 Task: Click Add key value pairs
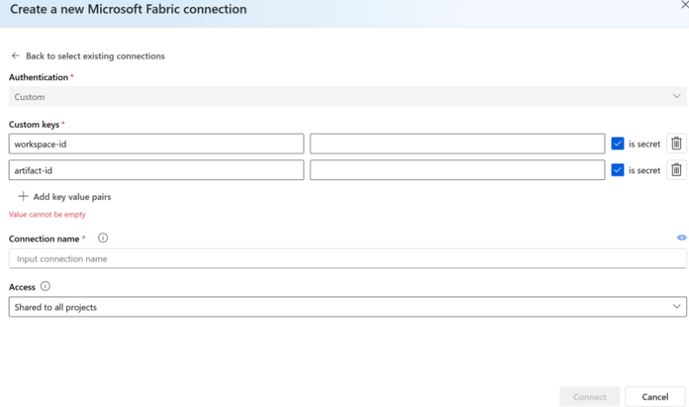[x=72, y=197]
